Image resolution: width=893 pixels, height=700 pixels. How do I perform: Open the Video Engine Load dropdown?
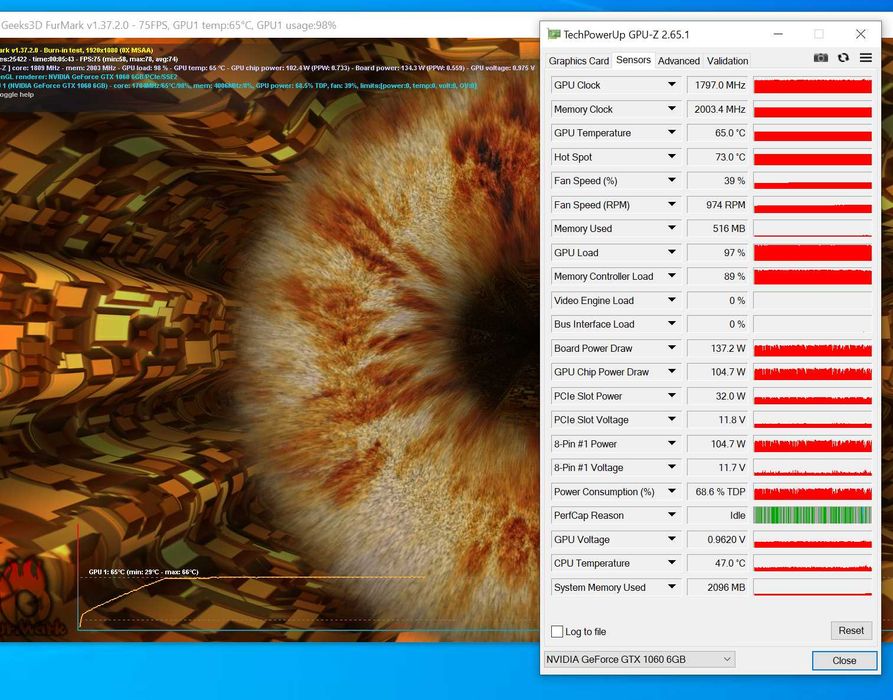click(x=672, y=300)
